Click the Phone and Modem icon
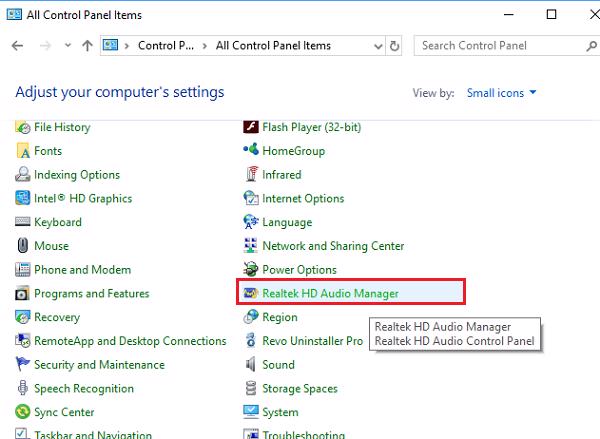 [23, 269]
